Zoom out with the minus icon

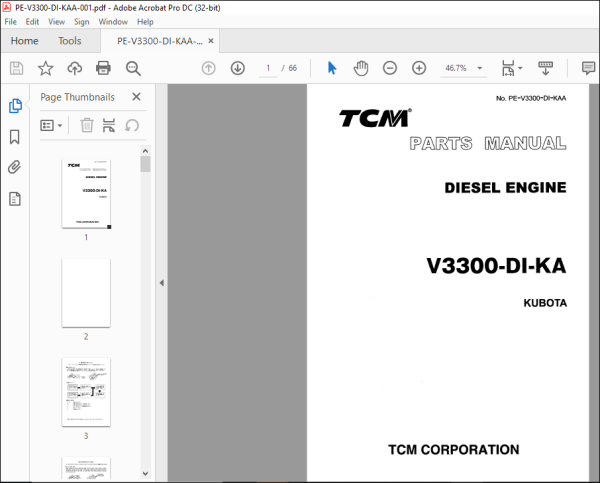[x=390, y=69]
